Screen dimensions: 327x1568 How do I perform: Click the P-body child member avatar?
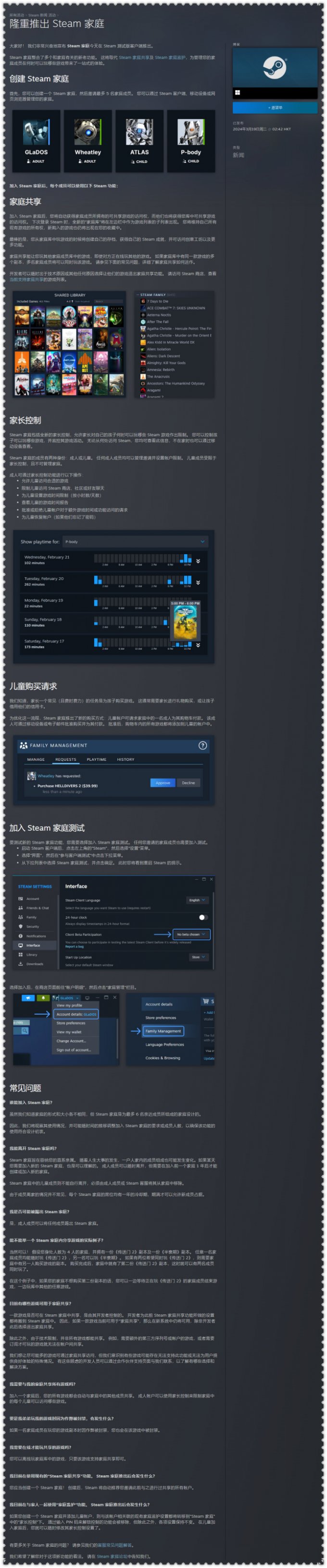click(190, 132)
